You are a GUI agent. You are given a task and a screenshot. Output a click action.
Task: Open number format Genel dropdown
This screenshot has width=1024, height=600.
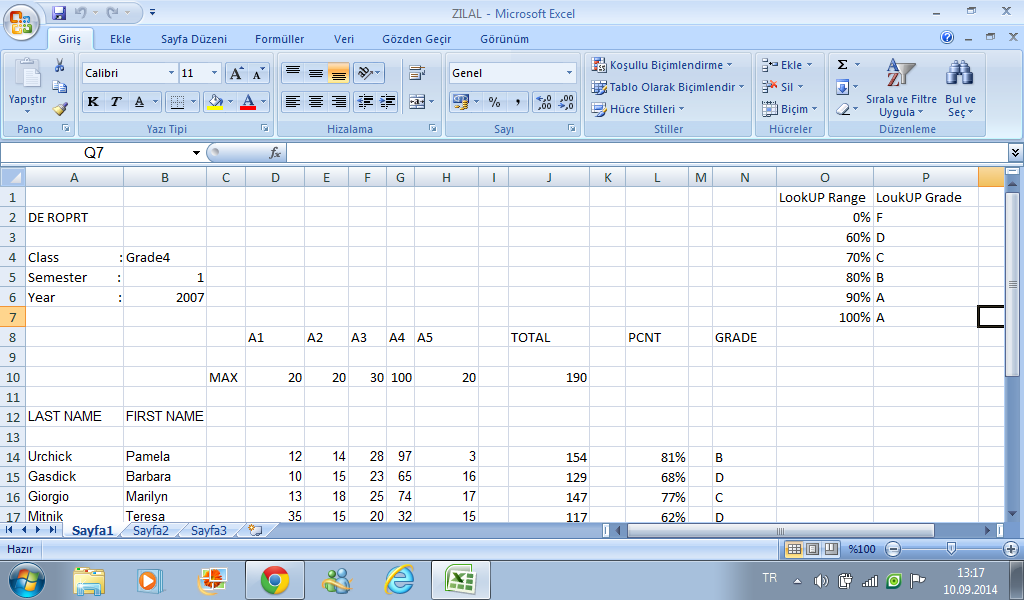569,73
